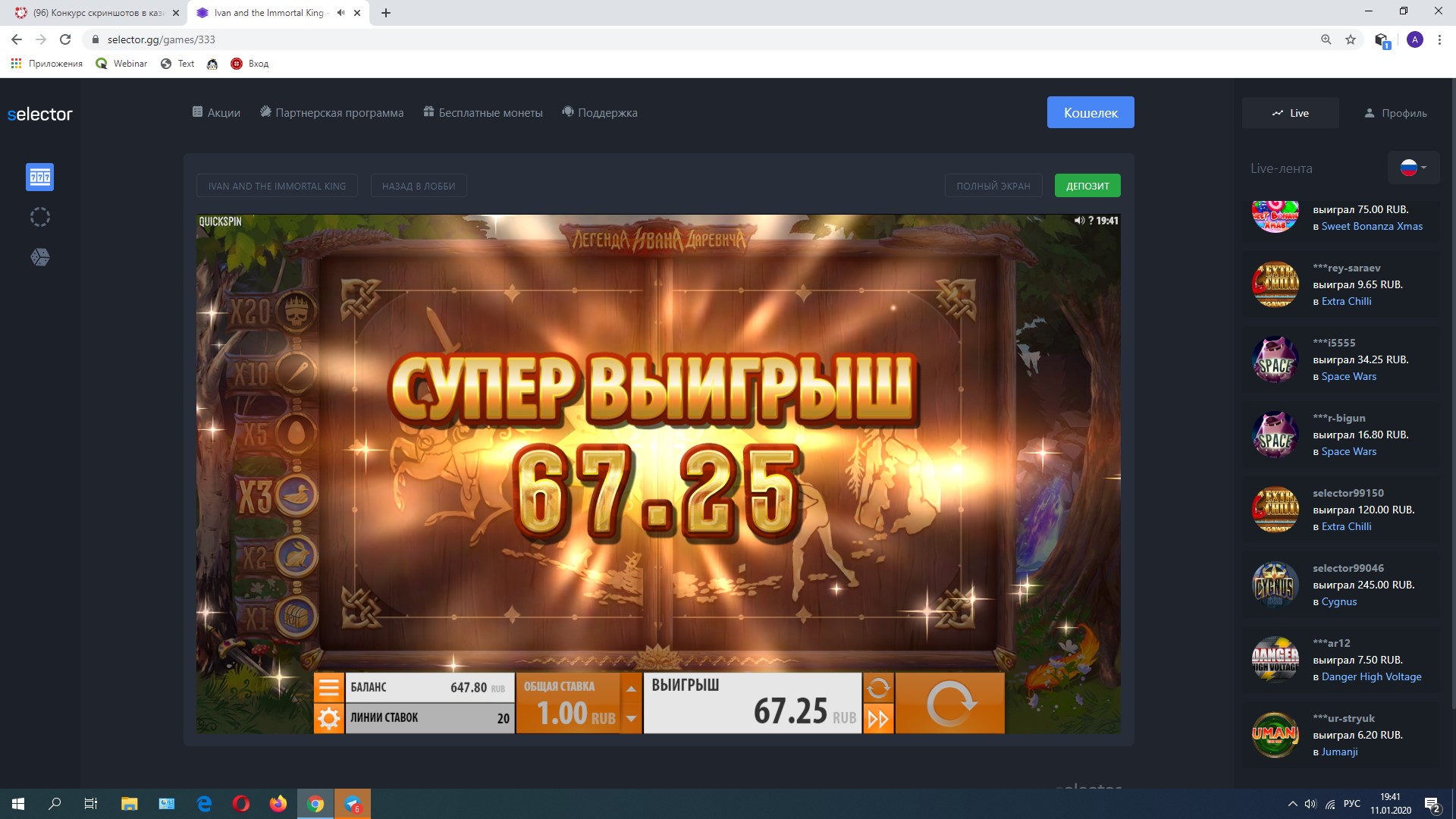
Task: Open the Cygnus game link in feed
Action: [1338, 601]
